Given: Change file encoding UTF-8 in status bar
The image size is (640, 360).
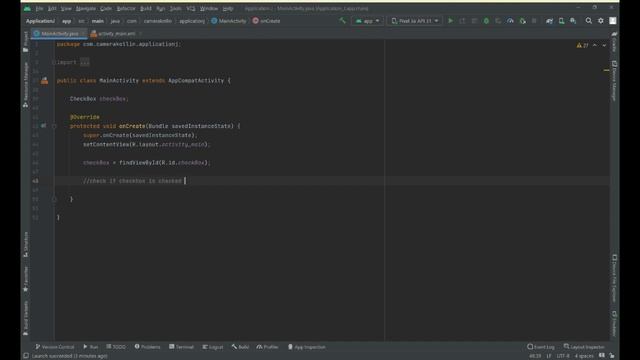Looking at the screenshot, I should click(562, 356).
